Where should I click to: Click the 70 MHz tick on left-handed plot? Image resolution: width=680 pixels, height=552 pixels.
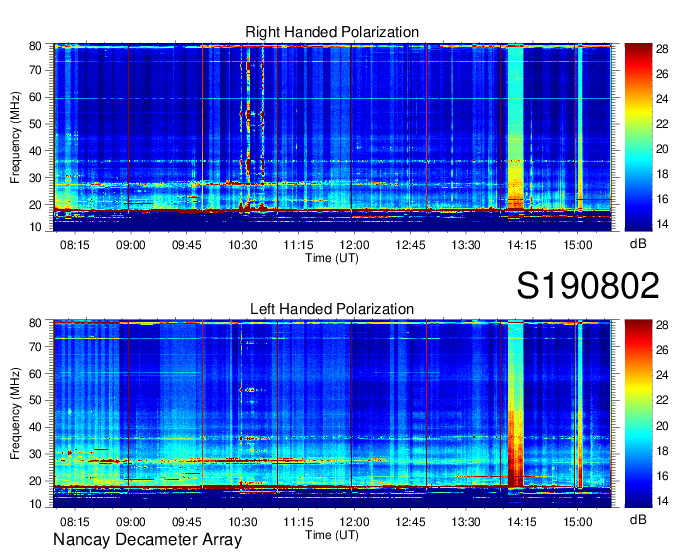tap(35, 347)
